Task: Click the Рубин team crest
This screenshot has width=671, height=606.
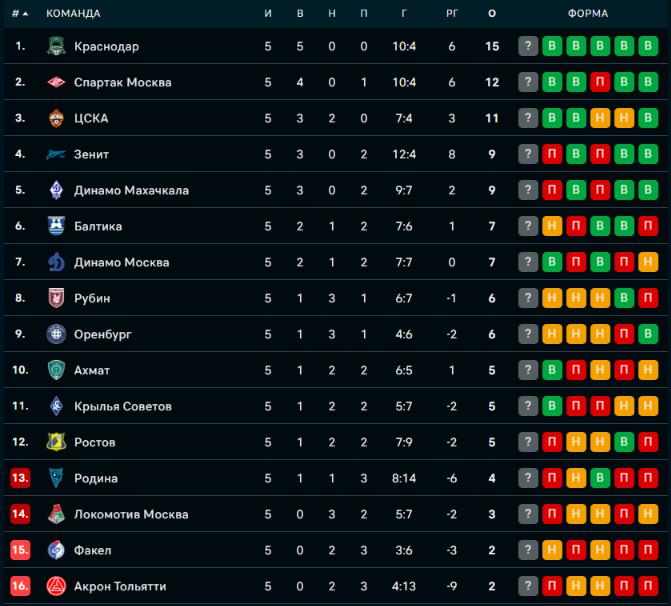Action: click(x=56, y=298)
